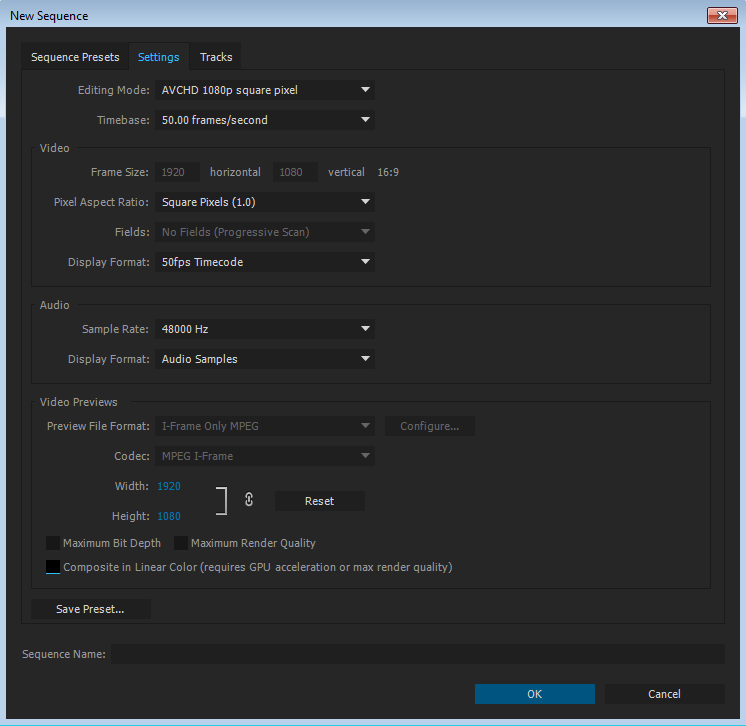Click the preview Width value 1920
This screenshot has height=726, width=746.
click(169, 486)
